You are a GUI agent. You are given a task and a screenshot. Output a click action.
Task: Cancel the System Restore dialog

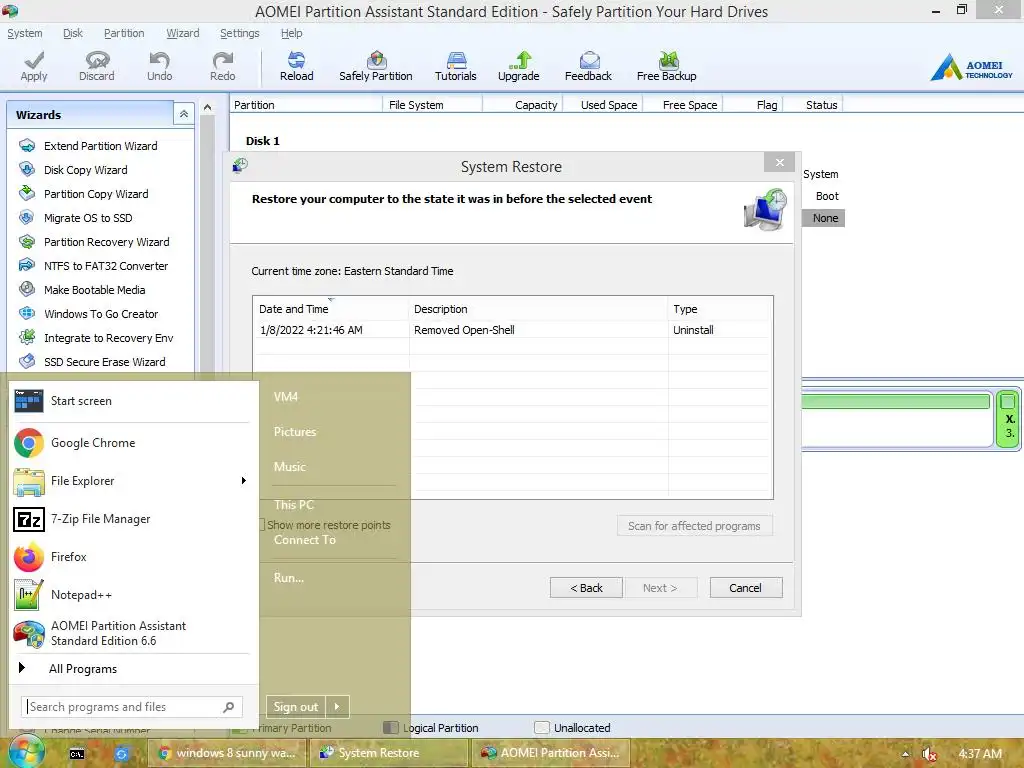[746, 588]
